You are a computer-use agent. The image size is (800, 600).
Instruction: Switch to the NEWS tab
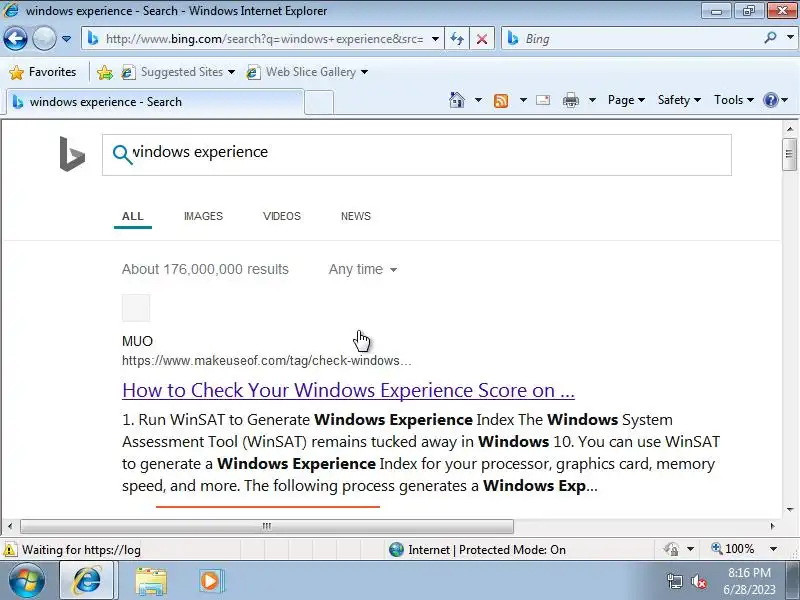pos(356,216)
